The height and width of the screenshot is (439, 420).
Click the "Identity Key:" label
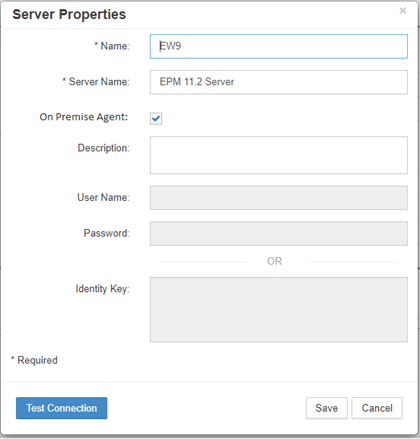[103, 289]
